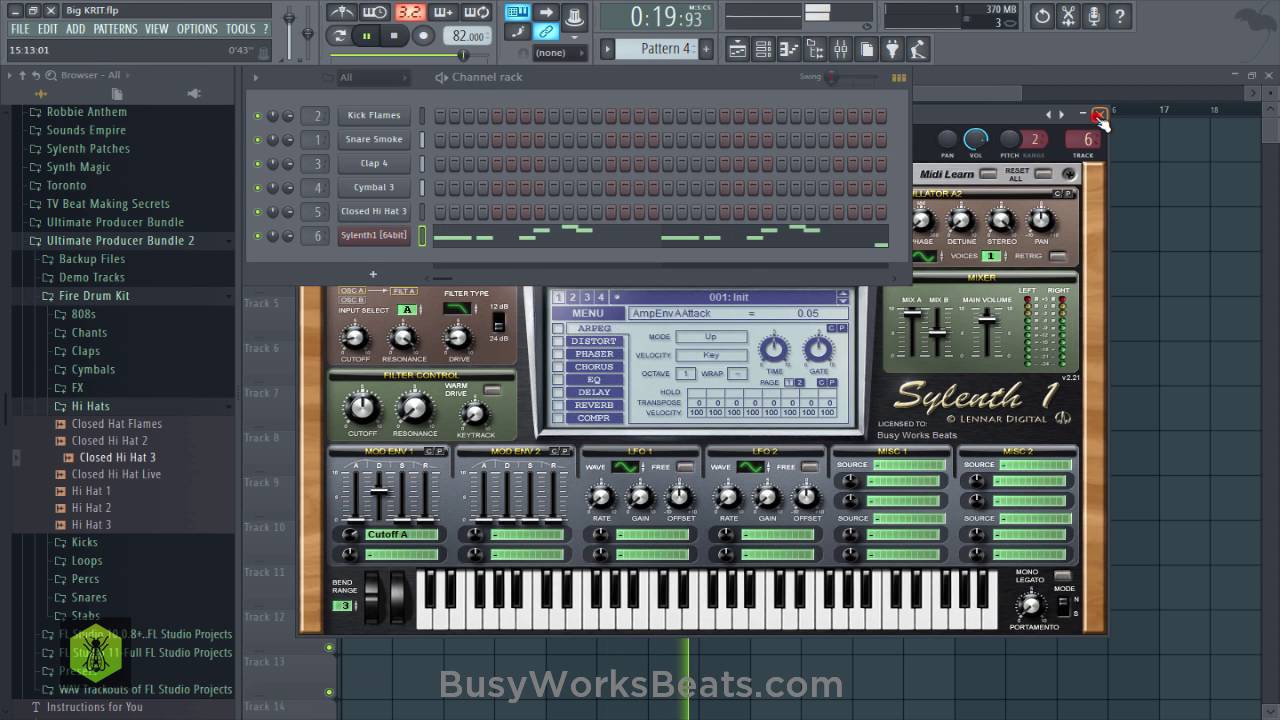
Task: Click the tempo field showing 82.000
Action: click(467, 36)
